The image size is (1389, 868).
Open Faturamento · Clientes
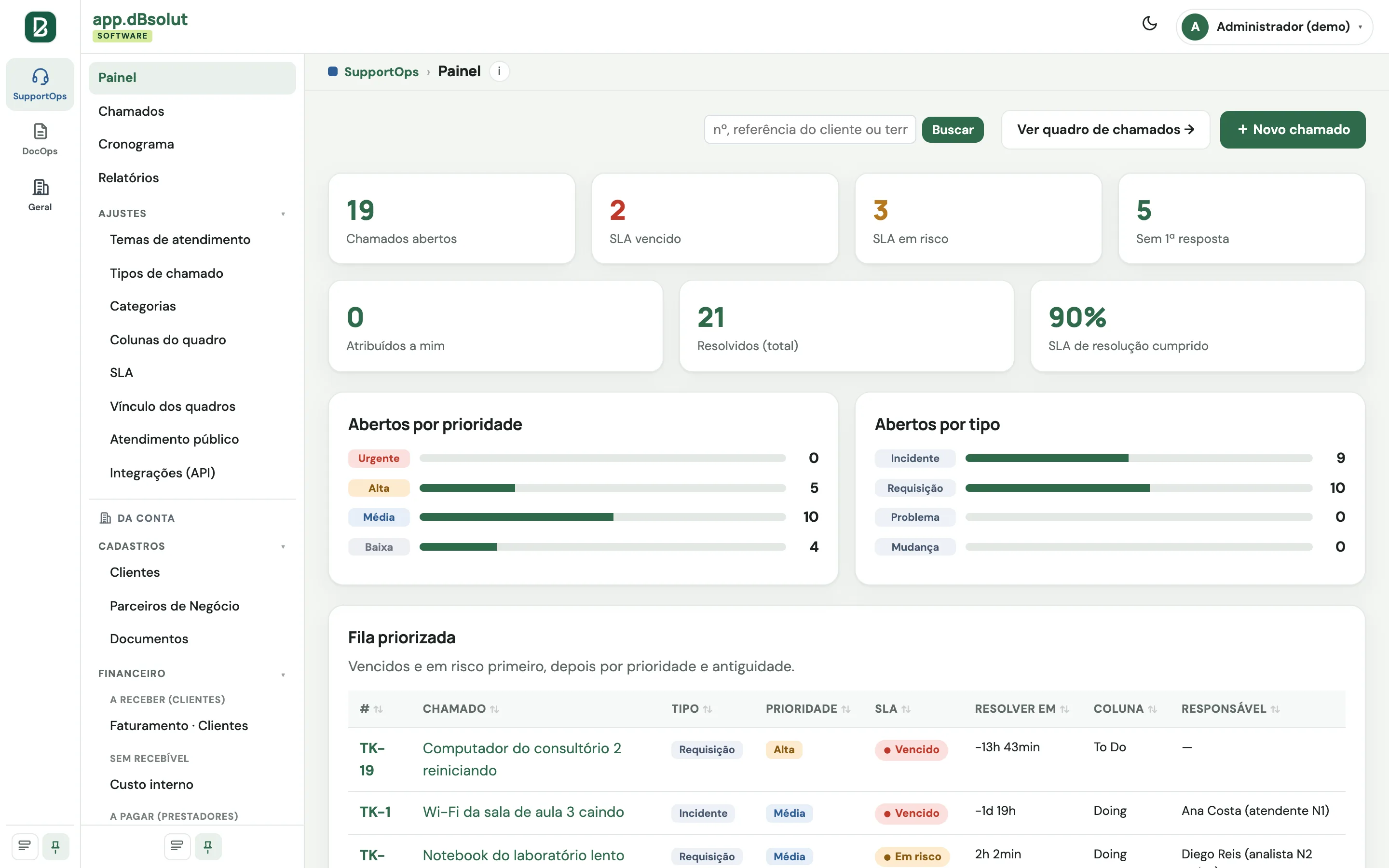198,726
